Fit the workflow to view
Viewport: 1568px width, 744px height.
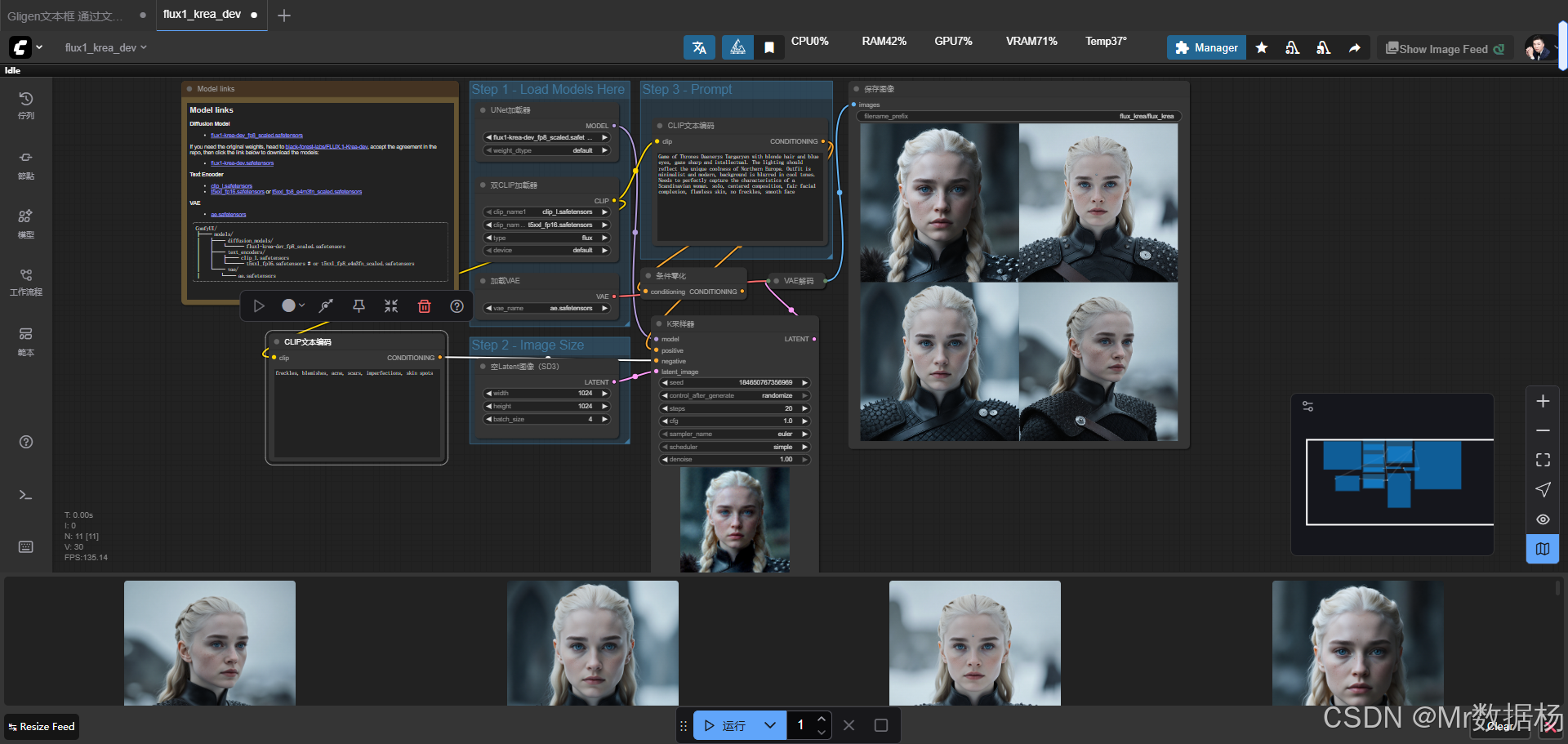click(x=1543, y=460)
